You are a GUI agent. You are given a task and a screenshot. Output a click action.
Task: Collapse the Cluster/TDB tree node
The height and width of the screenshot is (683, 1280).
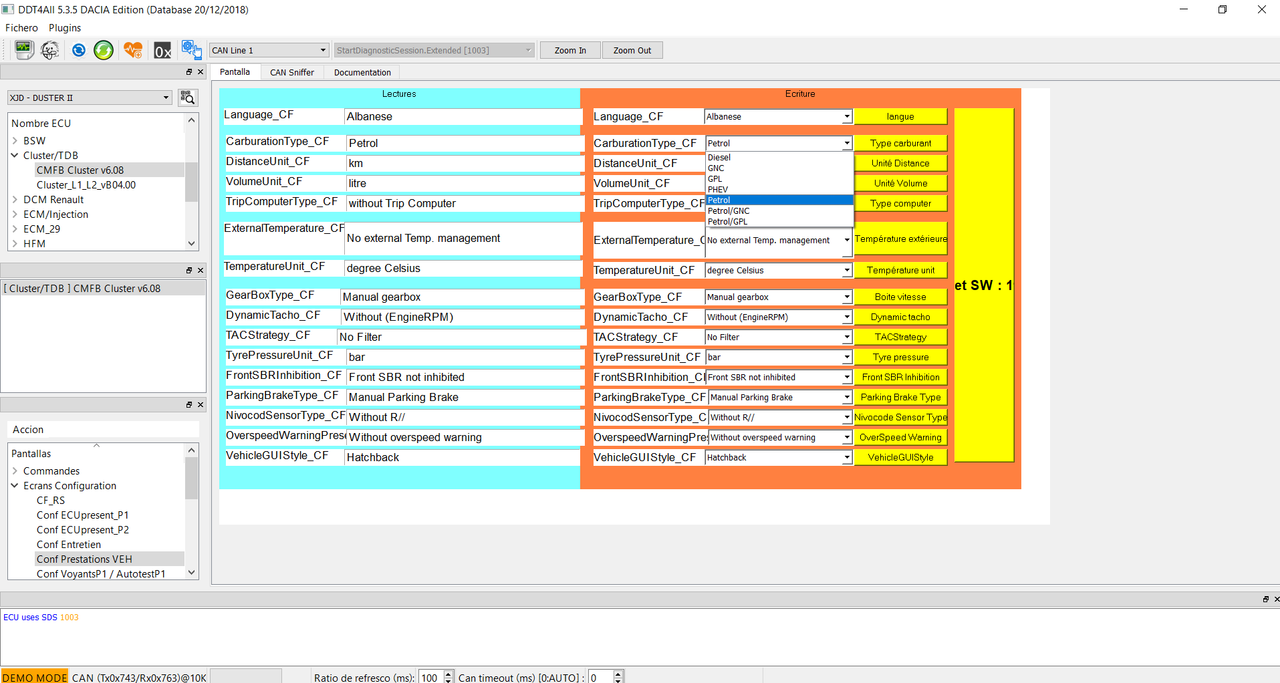[x=15, y=156]
